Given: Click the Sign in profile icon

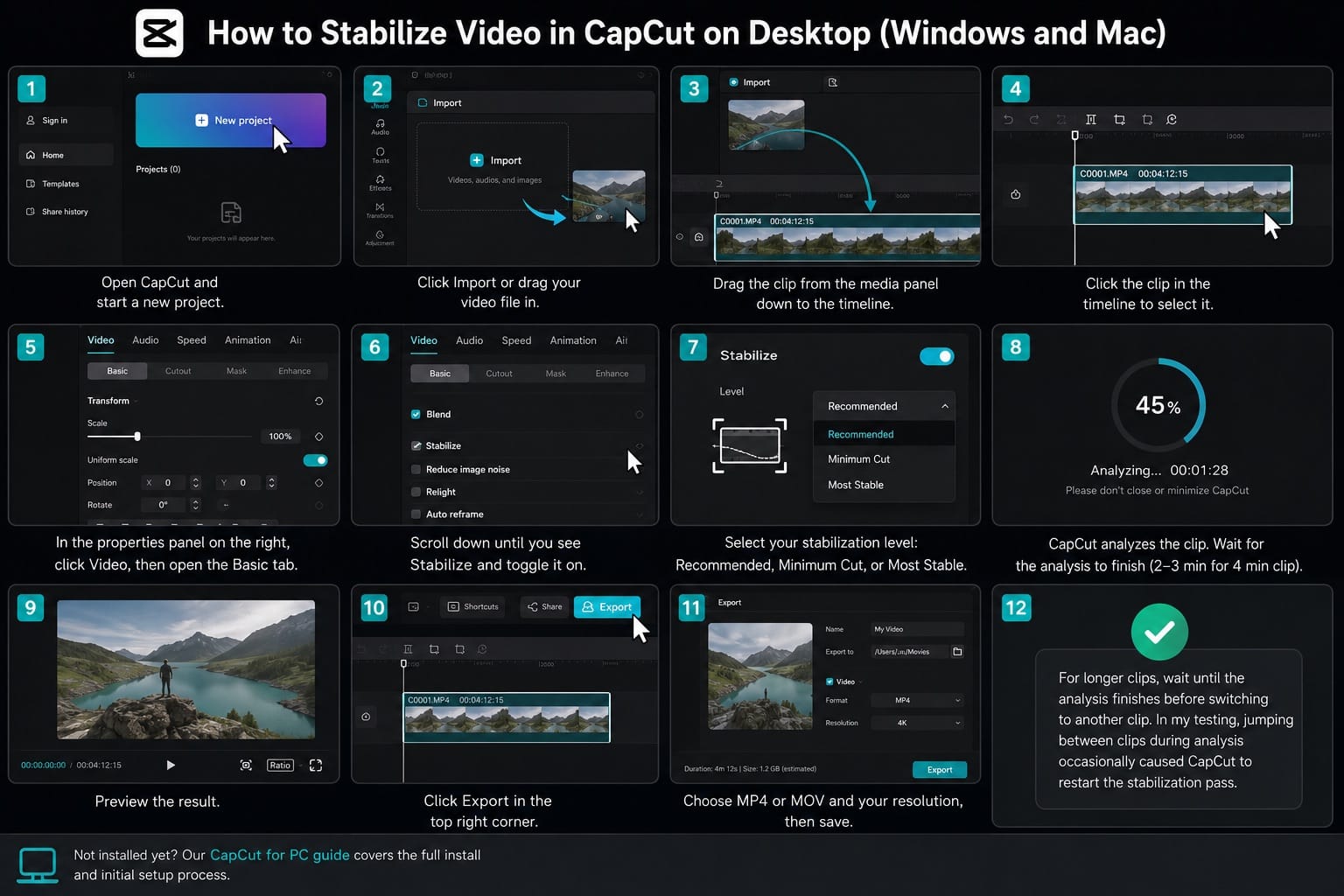Looking at the screenshot, I should point(31,121).
